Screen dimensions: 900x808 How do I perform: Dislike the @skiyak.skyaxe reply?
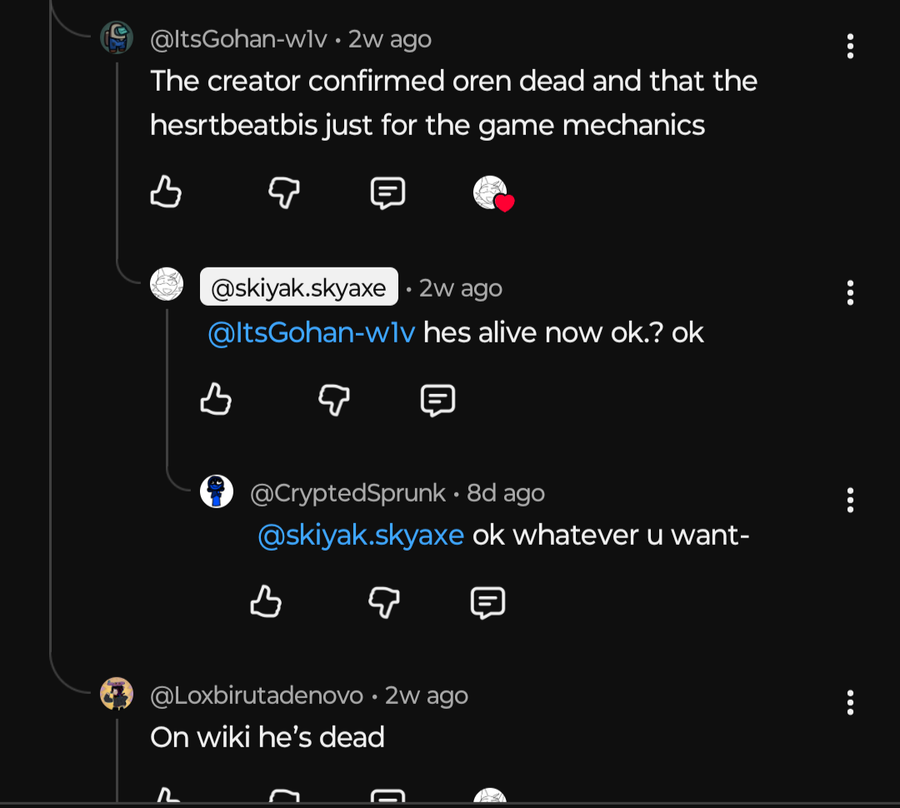[334, 399]
